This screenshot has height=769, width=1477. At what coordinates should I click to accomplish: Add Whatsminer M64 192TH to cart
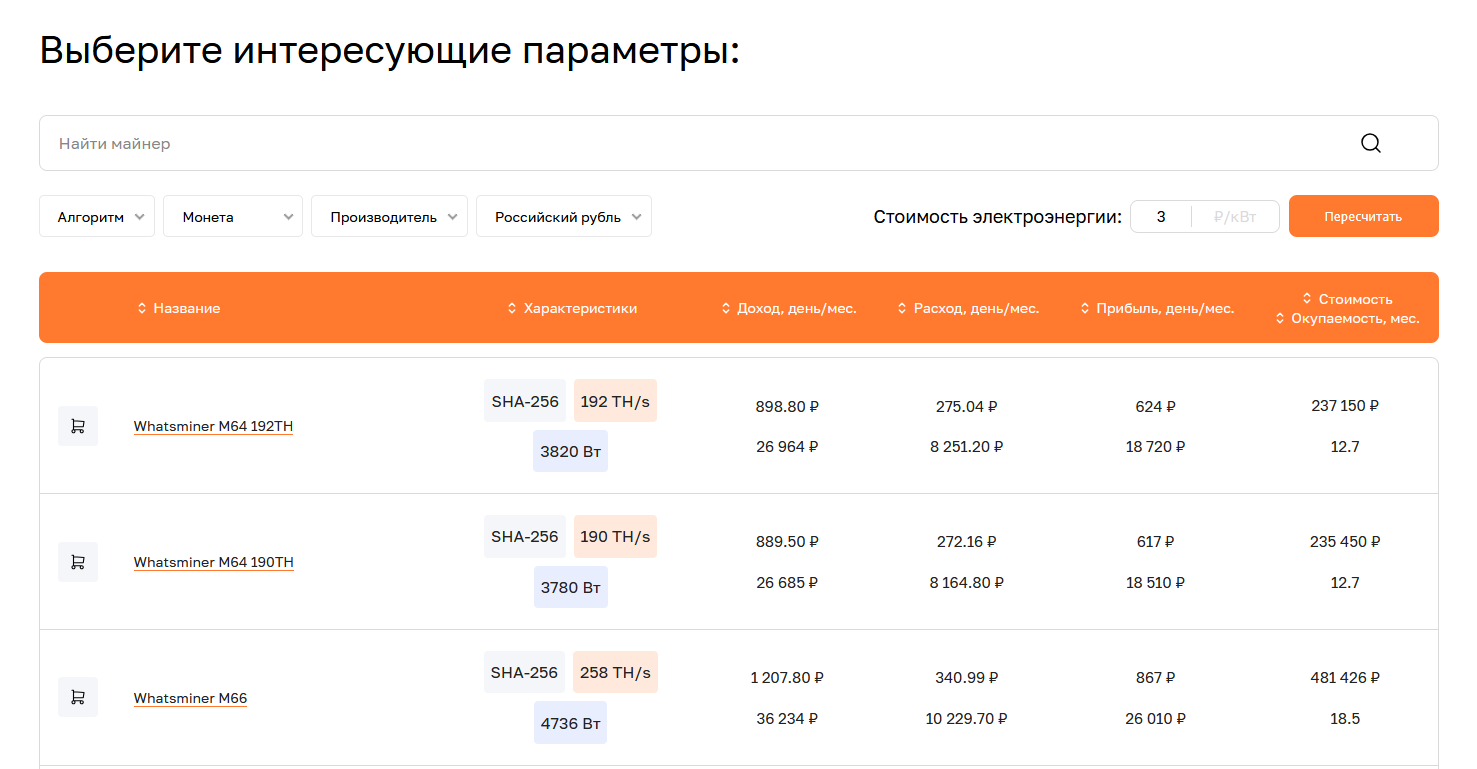coord(78,426)
